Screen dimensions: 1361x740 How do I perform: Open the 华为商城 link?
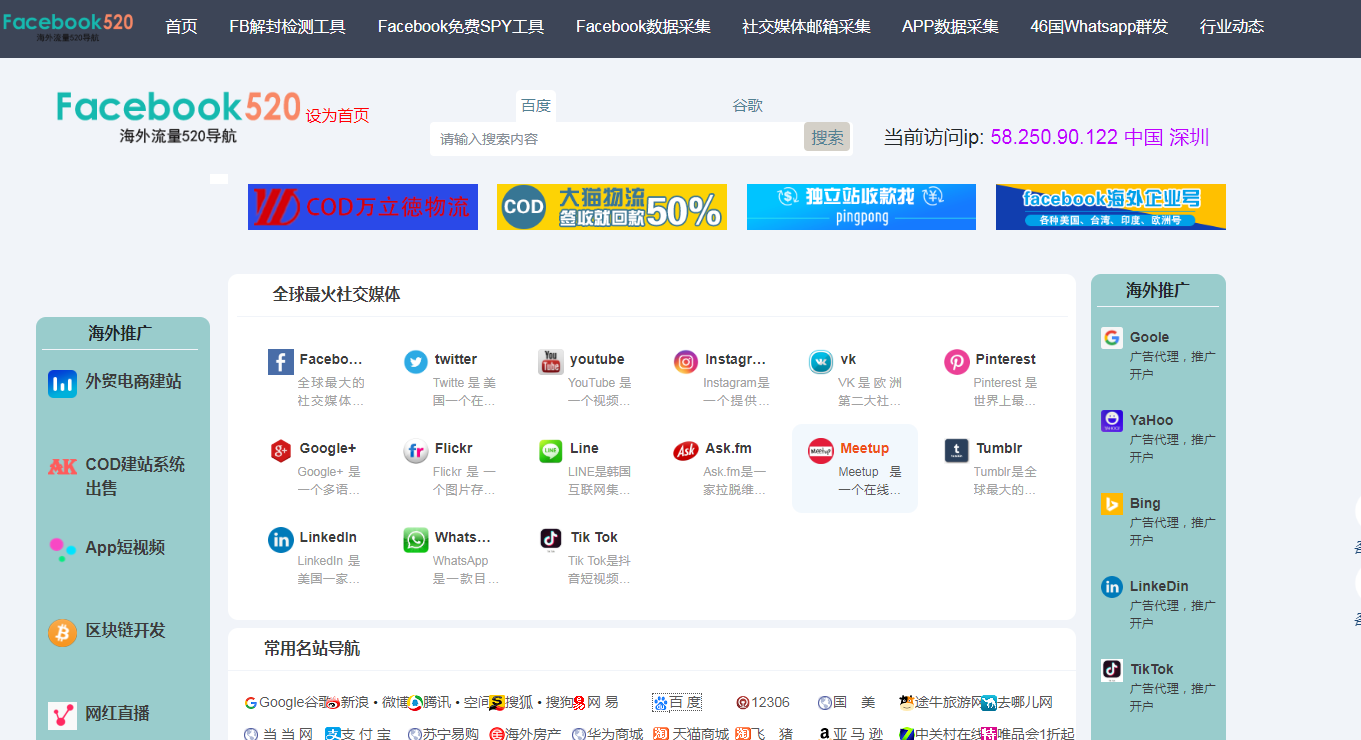607,735
